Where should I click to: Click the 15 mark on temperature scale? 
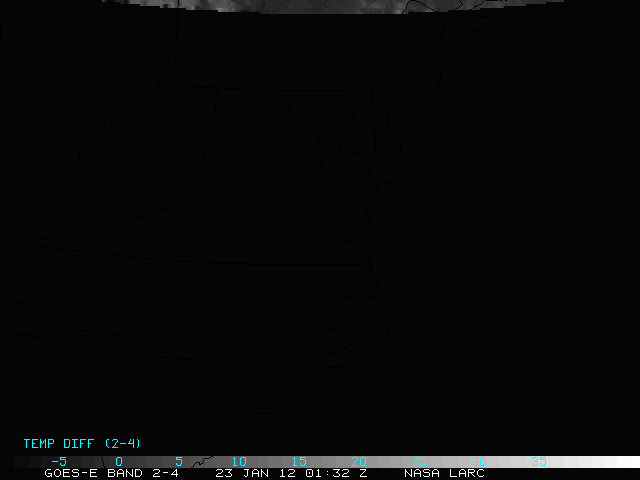point(299,462)
